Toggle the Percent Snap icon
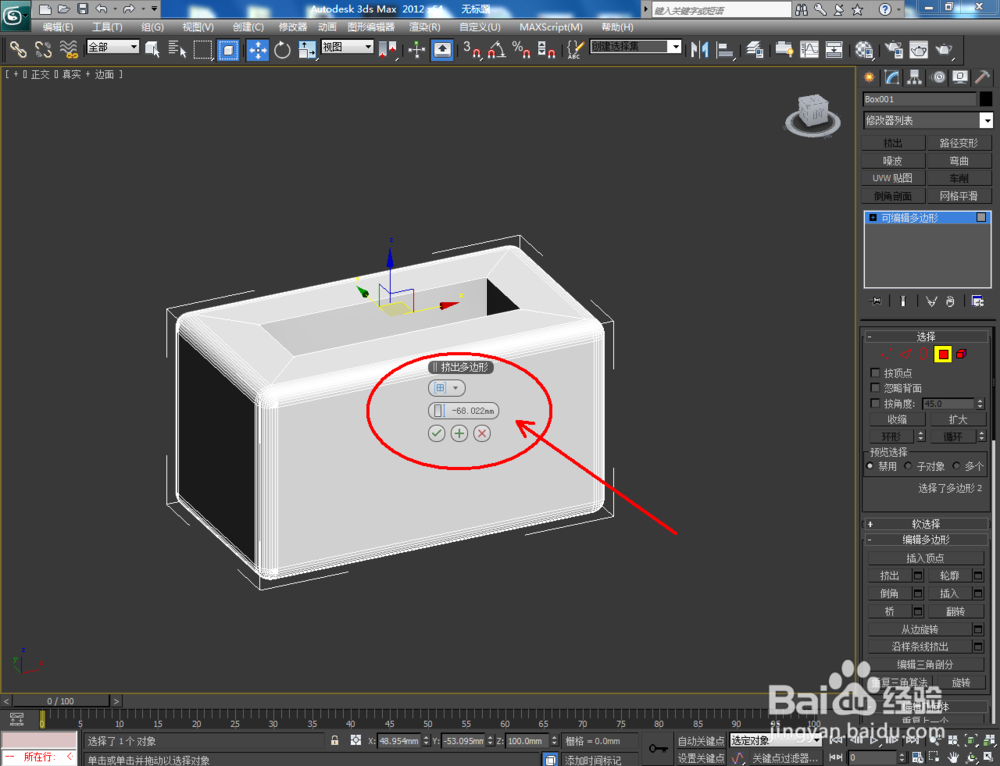 pyautogui.click(x=521, y=49)
